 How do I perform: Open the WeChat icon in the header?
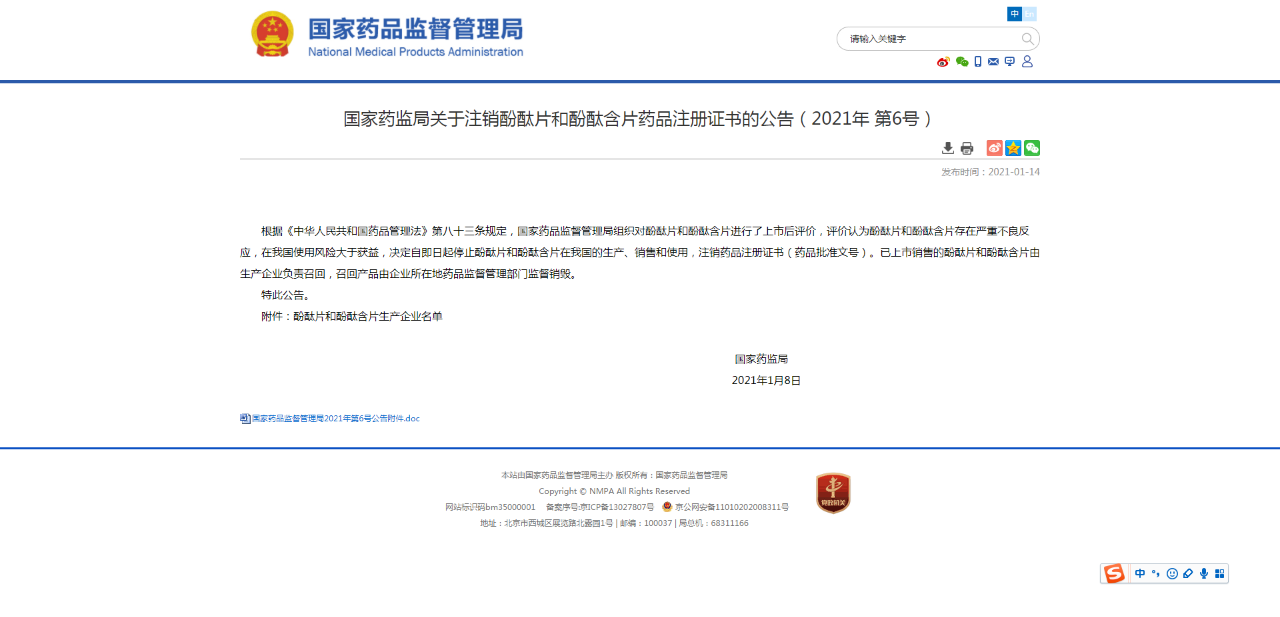(962, 62)
